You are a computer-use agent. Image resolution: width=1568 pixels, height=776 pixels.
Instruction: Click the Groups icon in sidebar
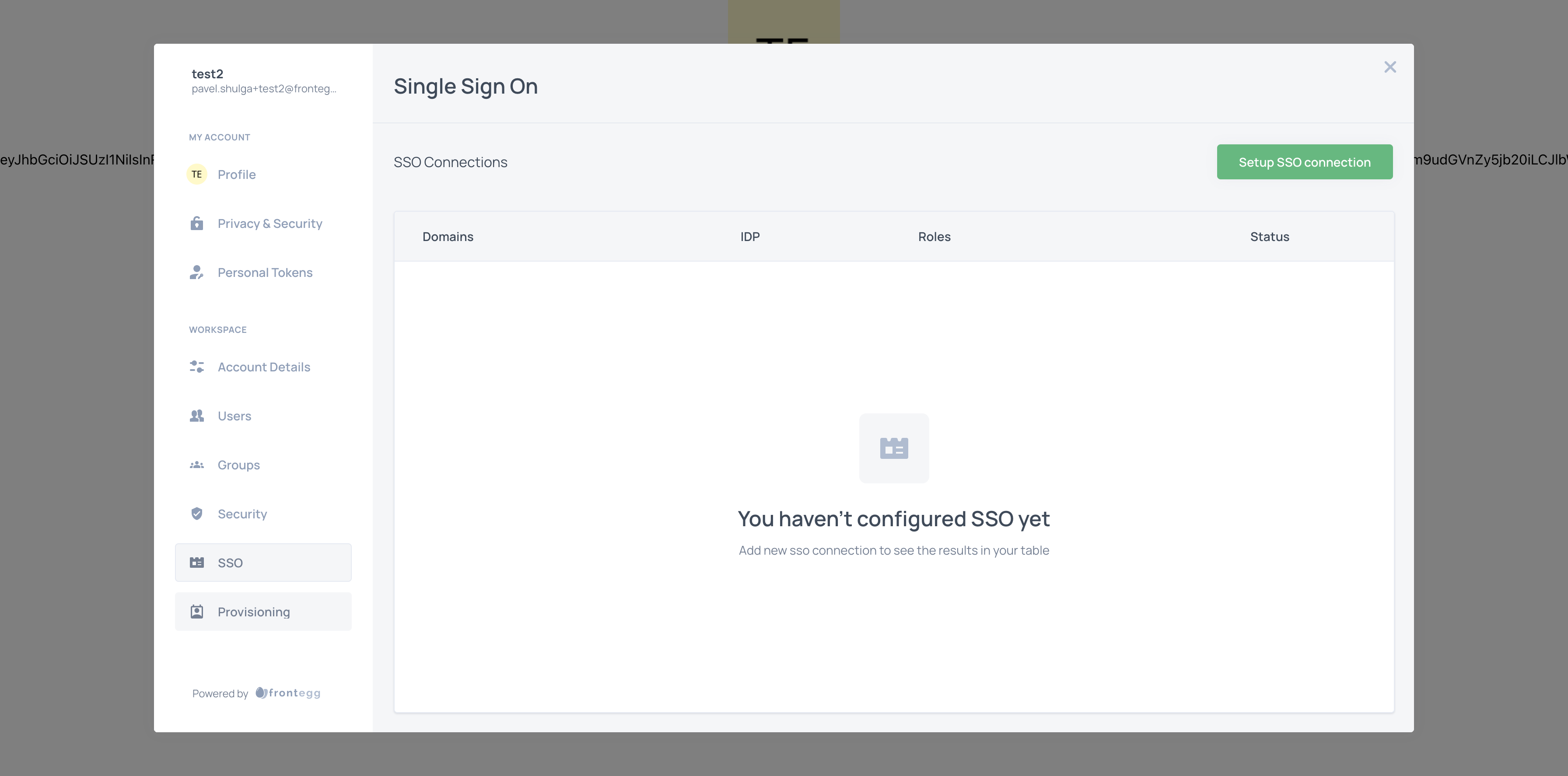pyautogui.click(x=196, y=465)
